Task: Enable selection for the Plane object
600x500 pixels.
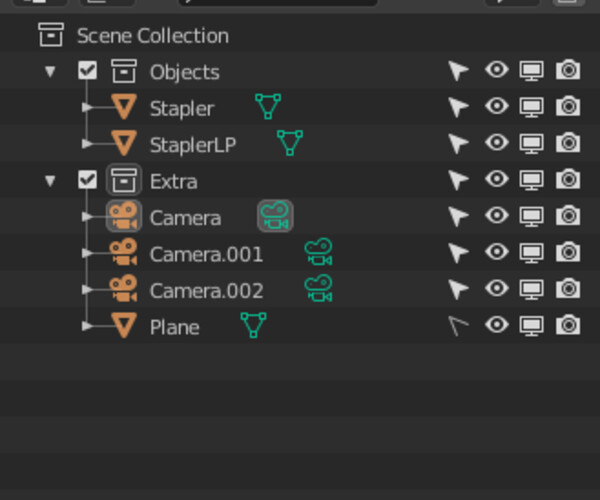Action: [458, 325]
